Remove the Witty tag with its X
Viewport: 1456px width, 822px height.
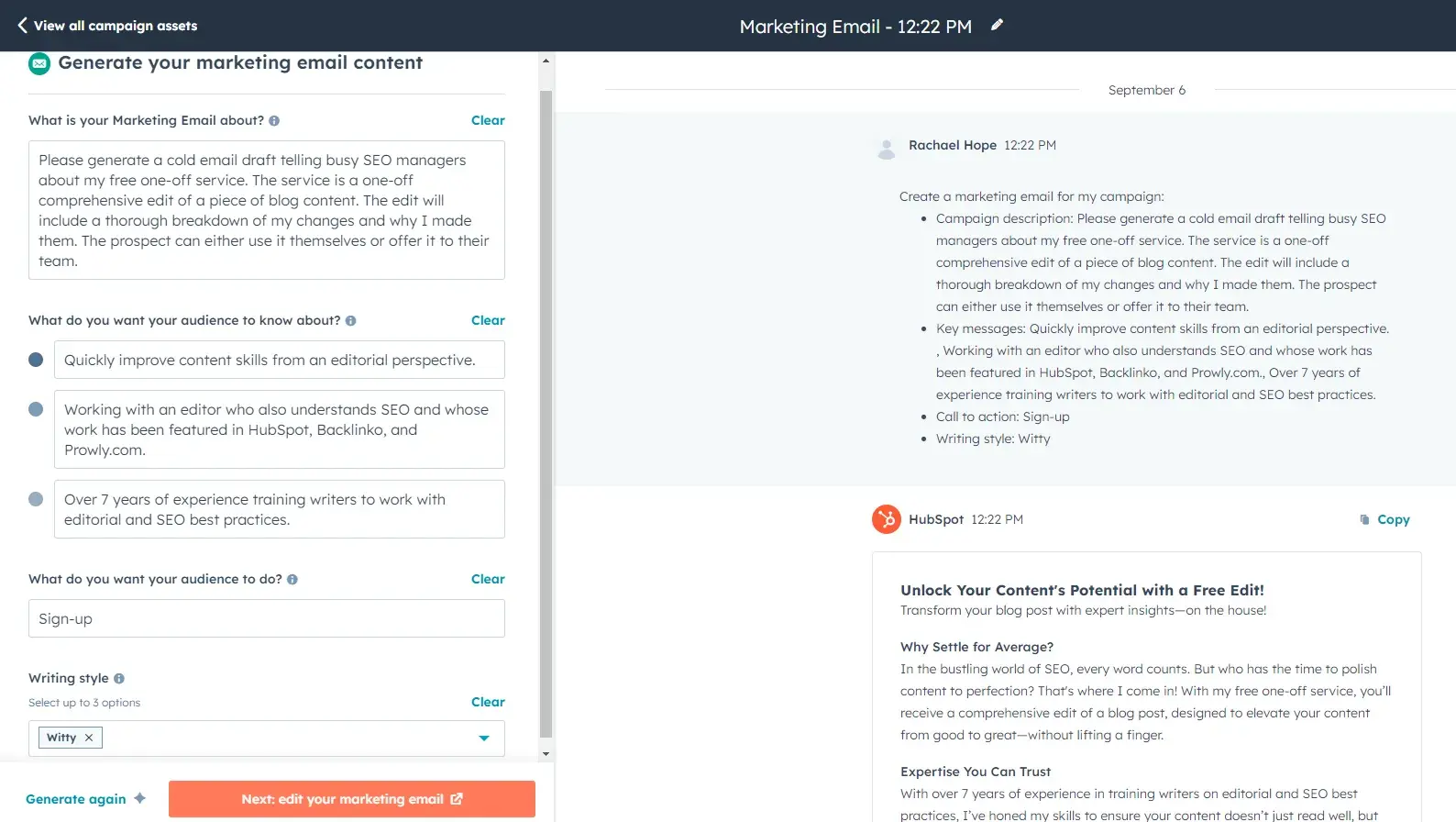click(x=89, y=738)
